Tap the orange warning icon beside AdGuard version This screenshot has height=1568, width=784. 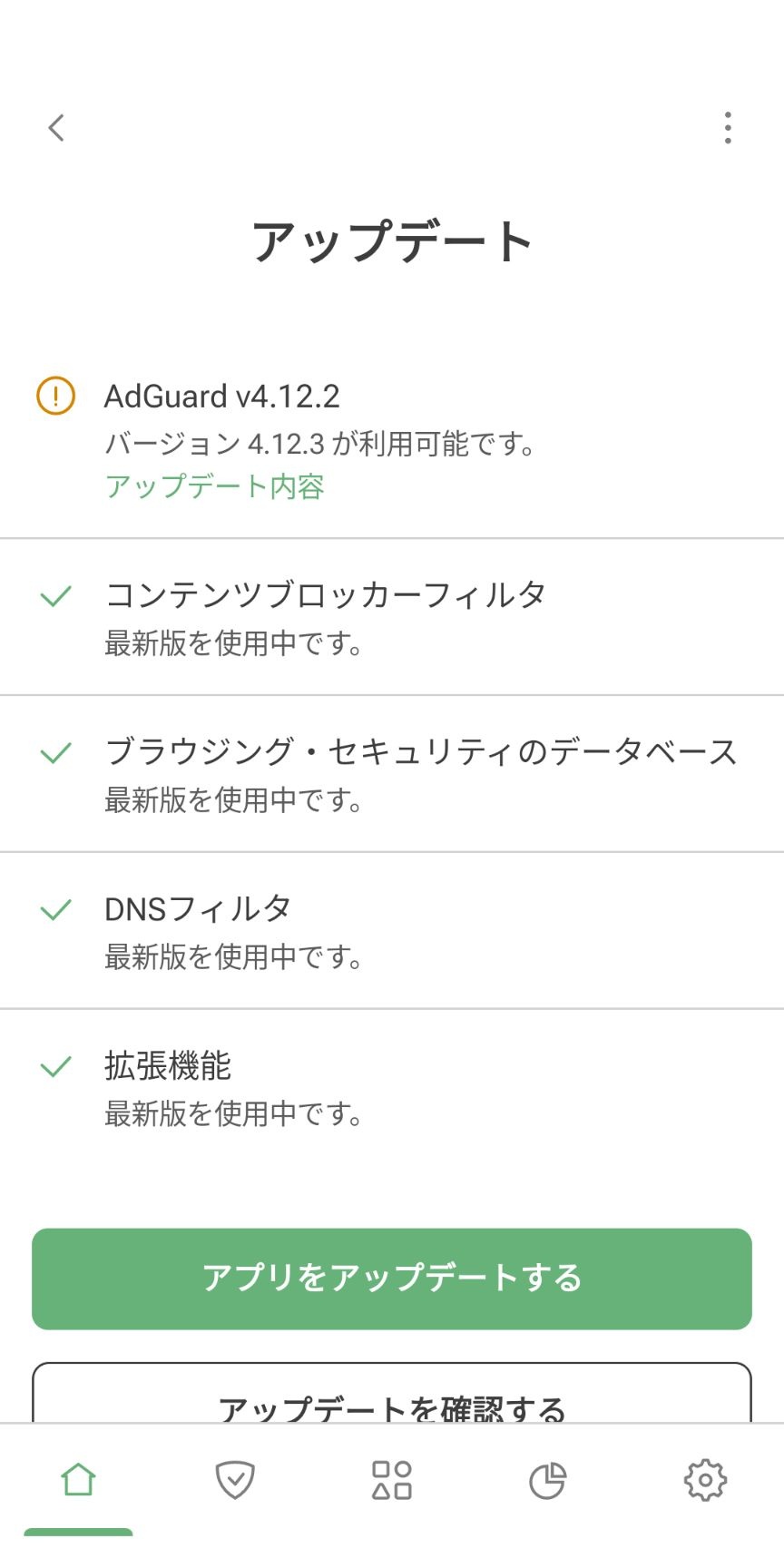click(x=55, y=396)
